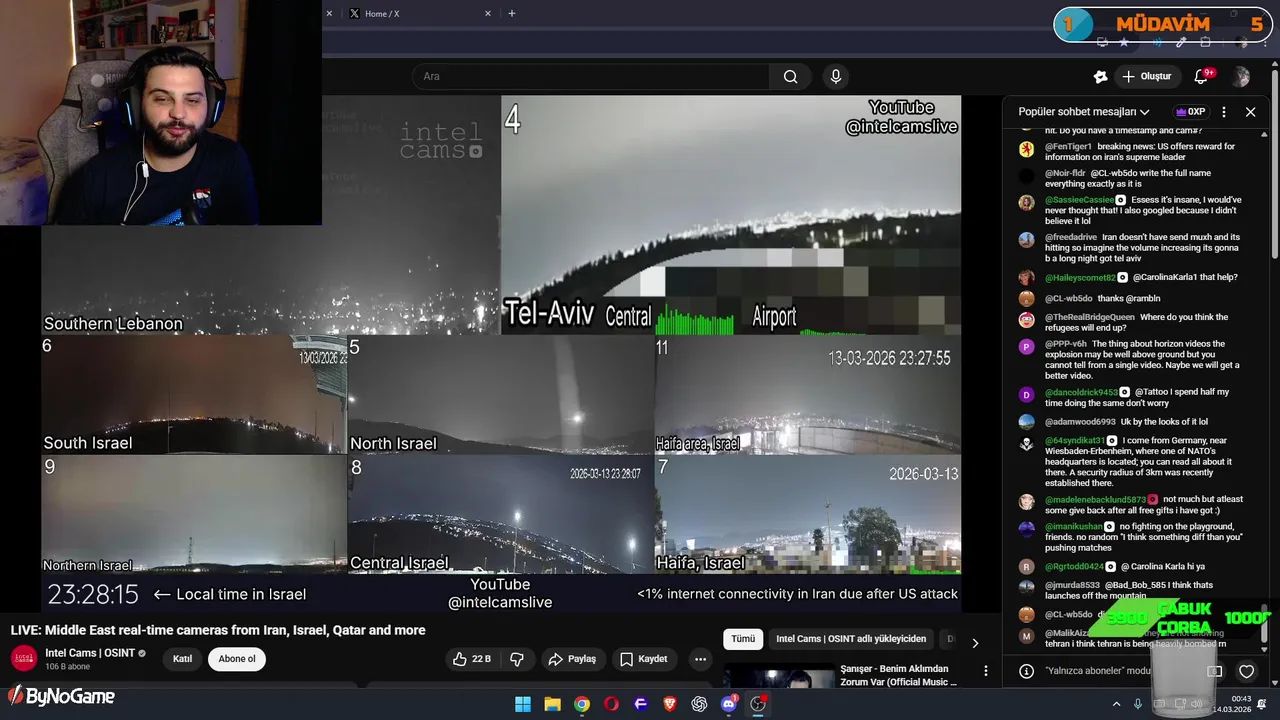The width and height of the screenshot is (1280, 720).
Task: Open Intel Cams | OSINT channel avatar
Action: [24, 659]
